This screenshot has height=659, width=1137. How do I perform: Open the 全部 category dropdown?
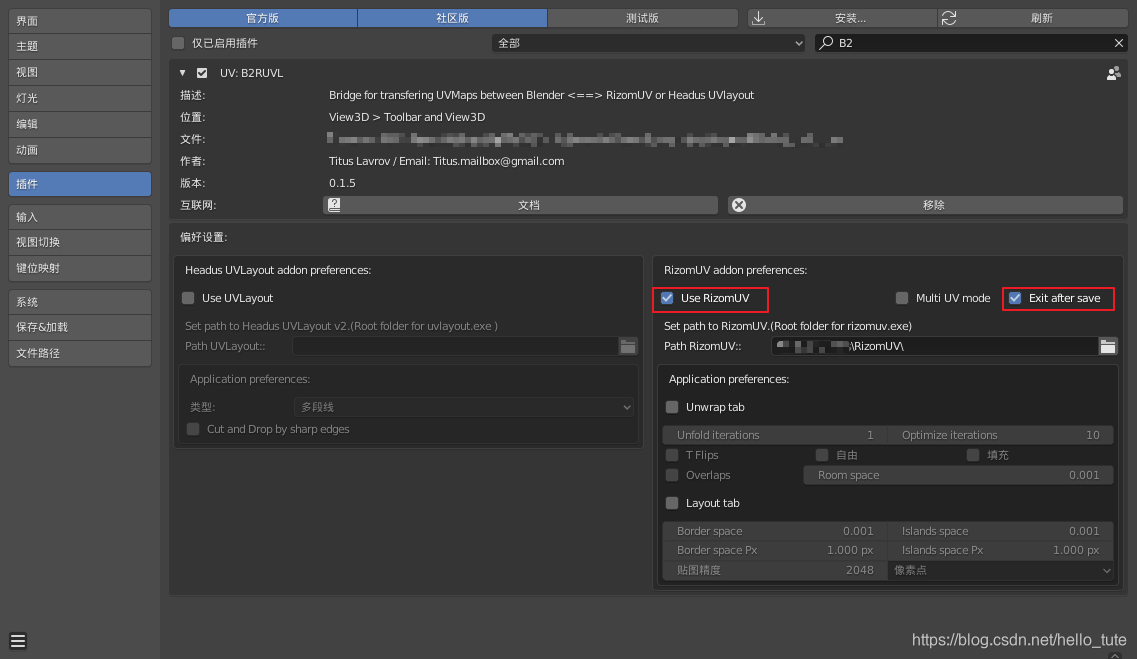pos(649,43)
